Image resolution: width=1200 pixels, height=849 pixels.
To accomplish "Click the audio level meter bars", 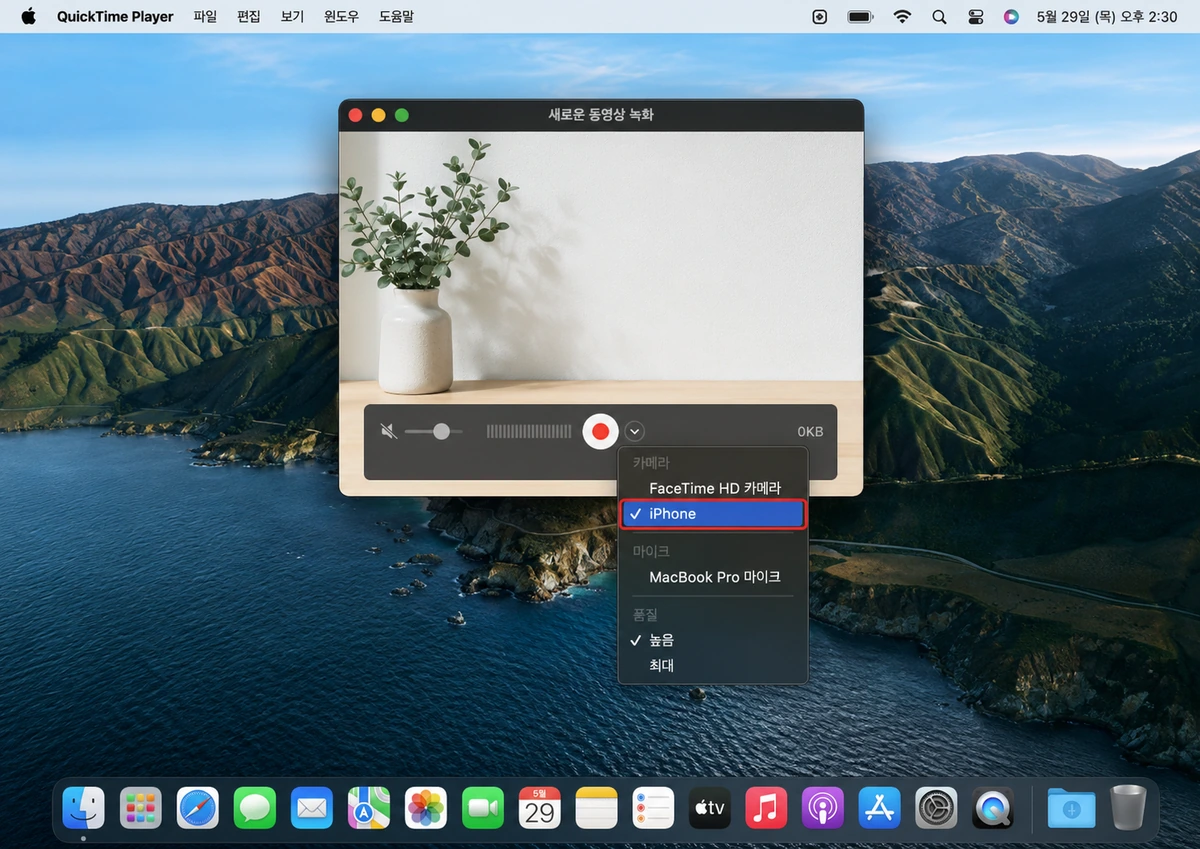I will (530, 432).
